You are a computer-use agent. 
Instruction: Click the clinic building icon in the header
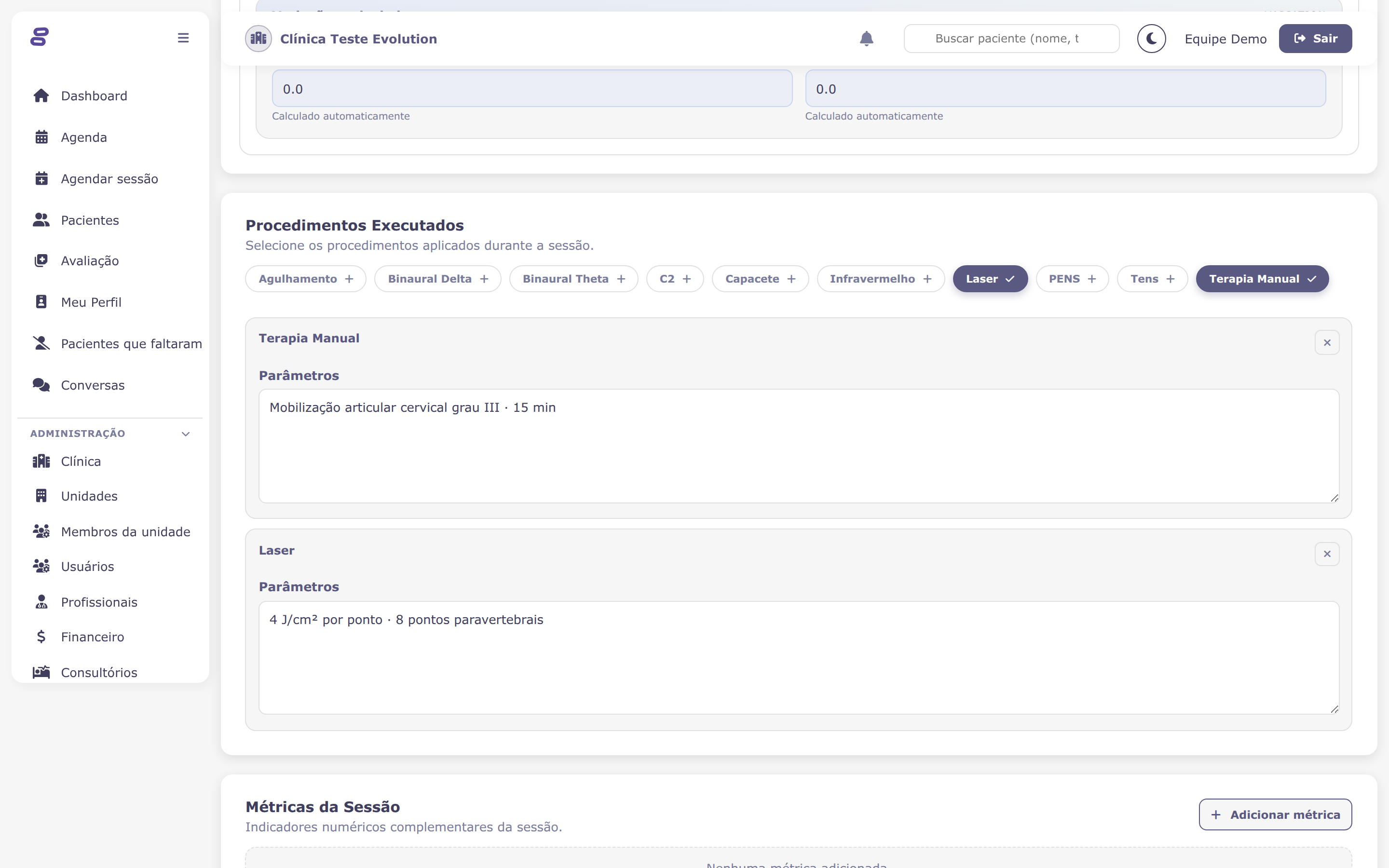pyautogui.click(x=259, y=39)
